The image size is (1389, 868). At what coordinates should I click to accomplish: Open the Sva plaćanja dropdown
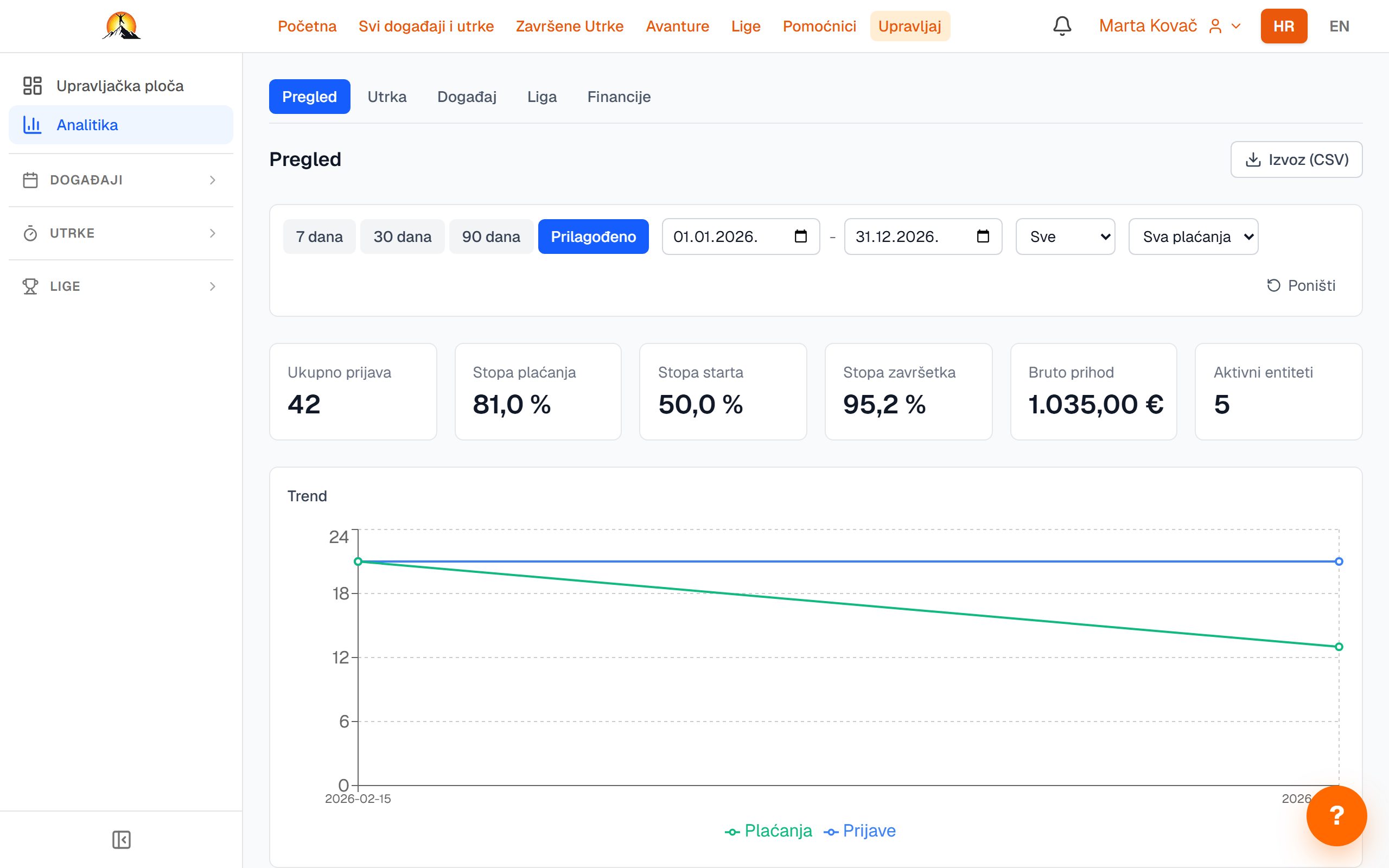tap(1193, 237)
